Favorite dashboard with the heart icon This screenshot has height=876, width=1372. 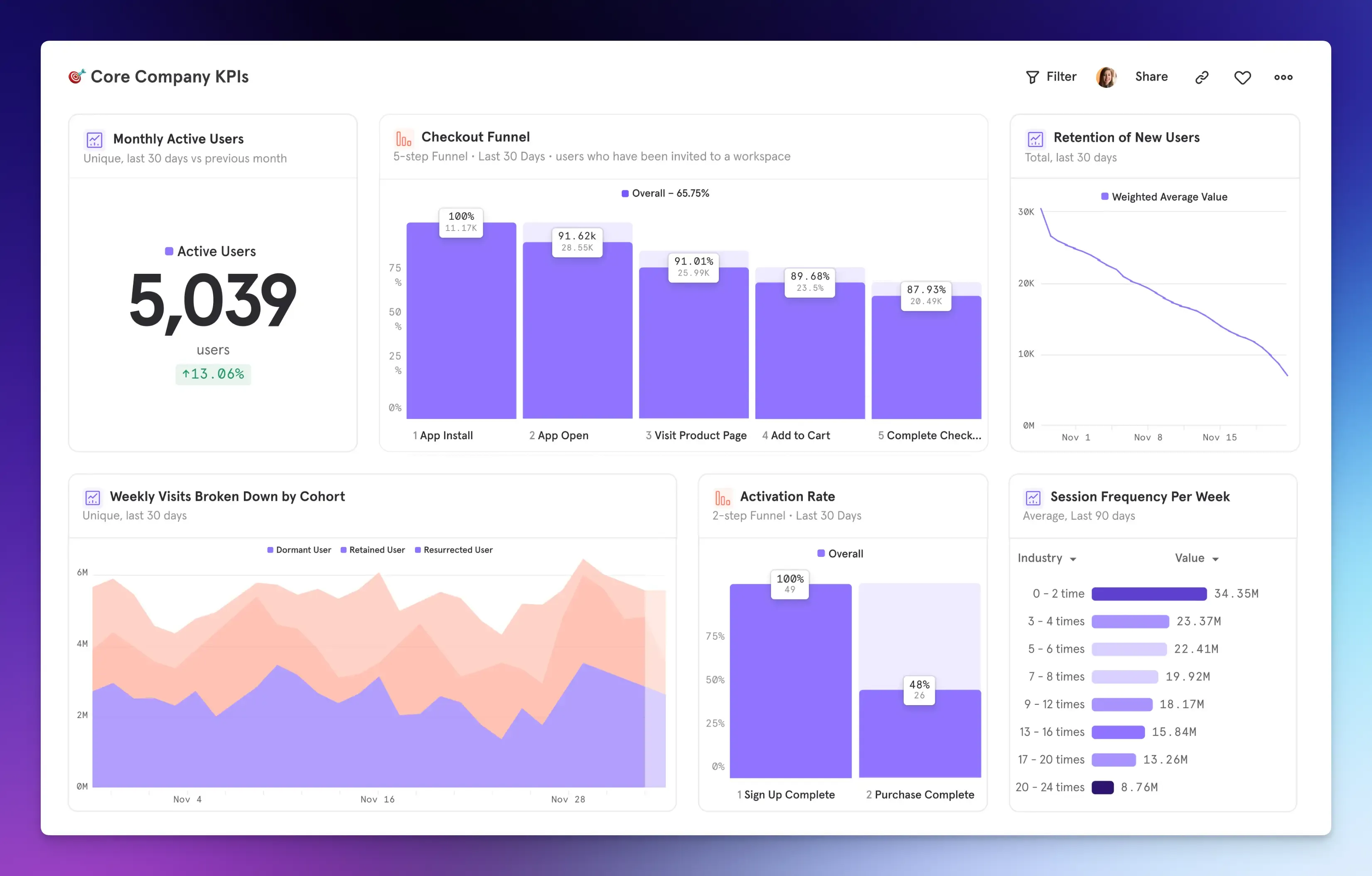coord(1242,78)
